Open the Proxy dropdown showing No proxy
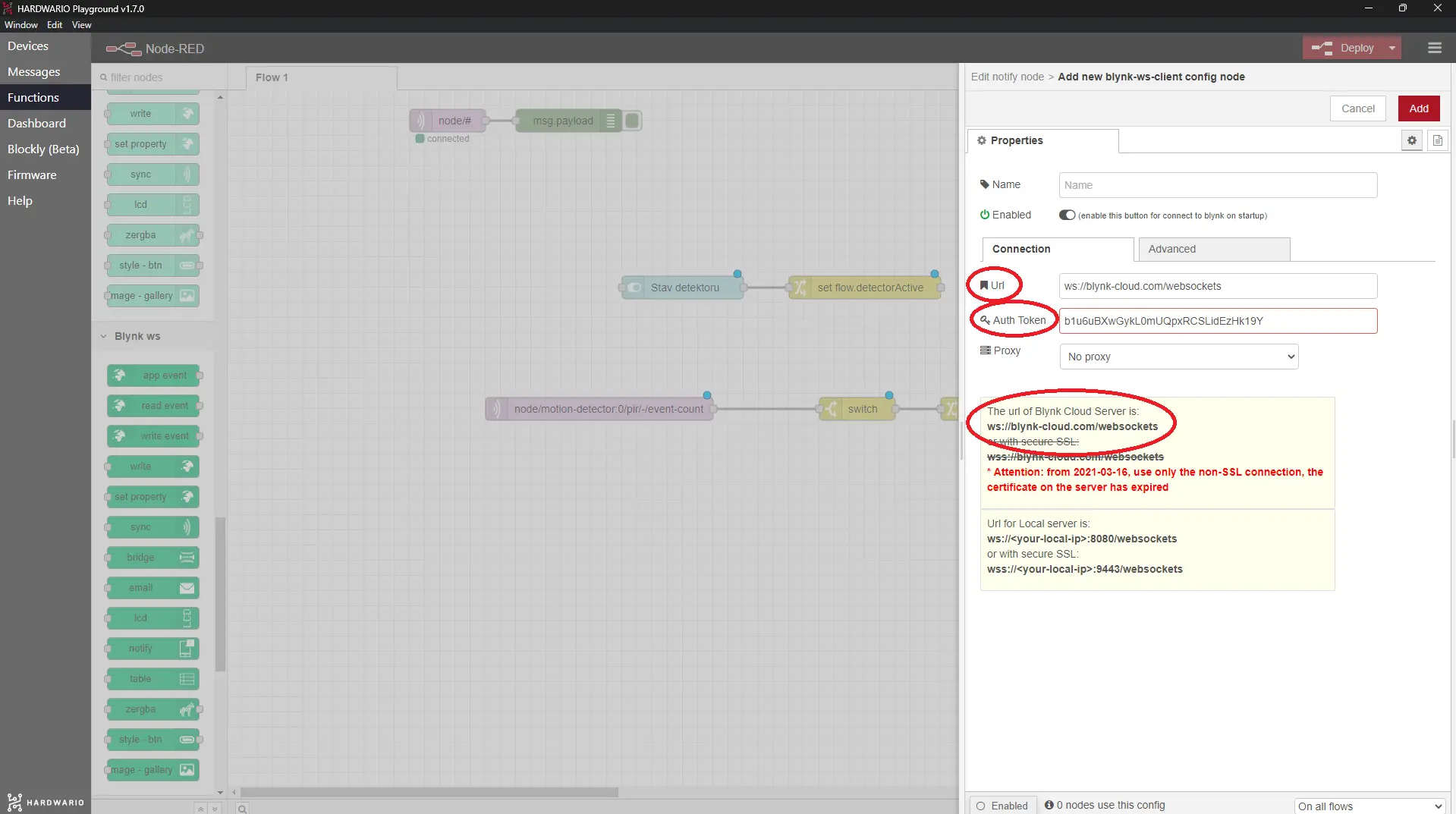Image resolution: width=1456 pixels, height=814 pixels. point(1178,357)
